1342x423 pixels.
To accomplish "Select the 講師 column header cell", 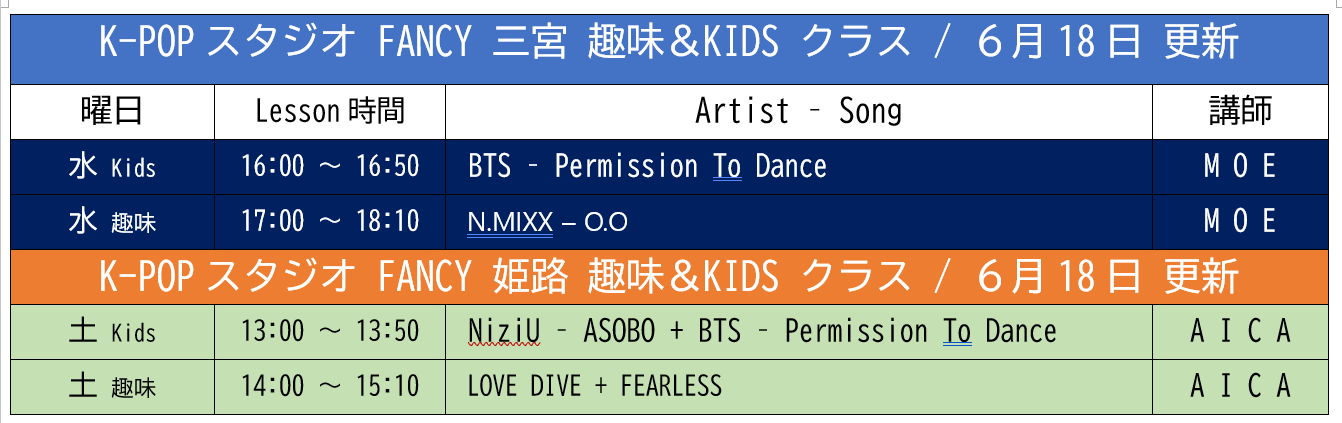I will tap(1242, 111).
